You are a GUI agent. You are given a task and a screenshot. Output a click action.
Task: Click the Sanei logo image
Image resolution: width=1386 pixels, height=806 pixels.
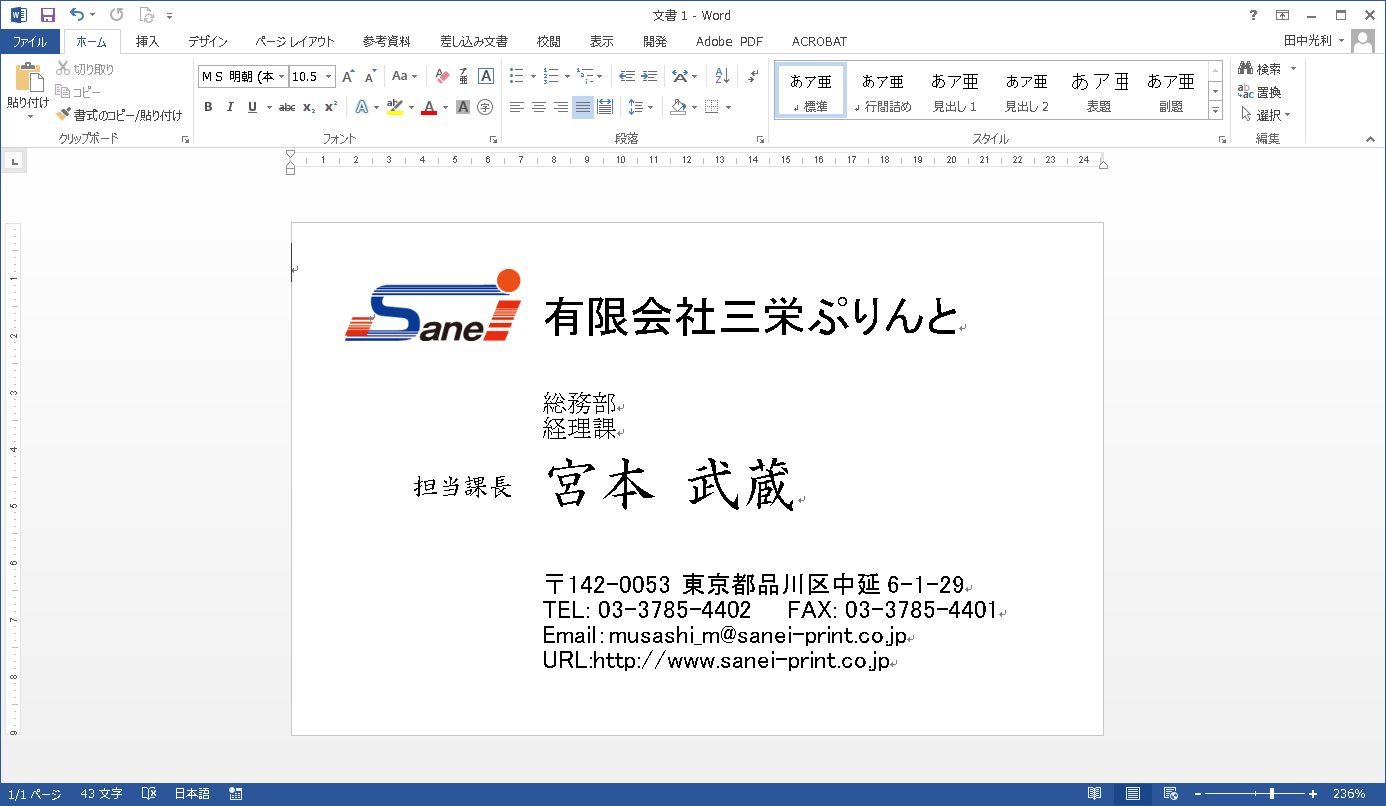pos(433,306)
